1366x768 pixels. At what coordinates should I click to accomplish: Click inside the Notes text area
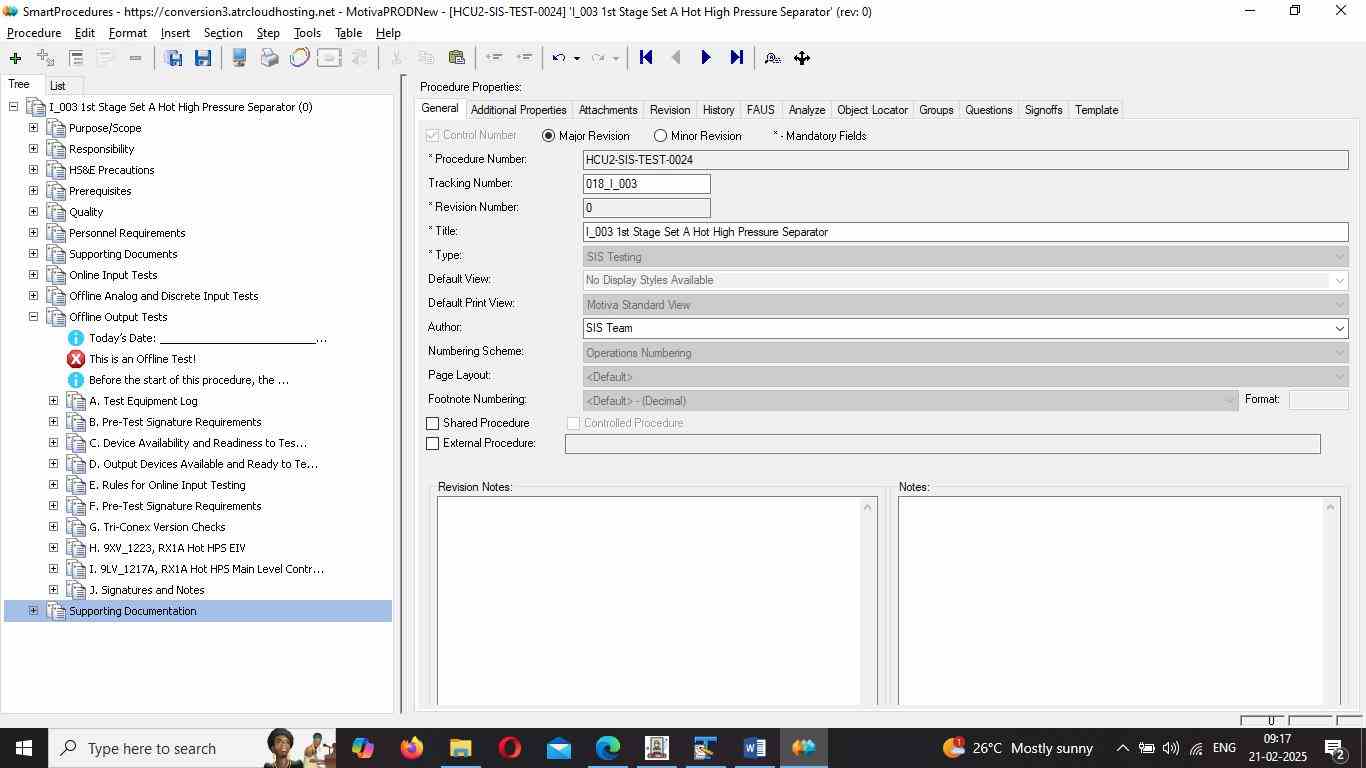1110,601
